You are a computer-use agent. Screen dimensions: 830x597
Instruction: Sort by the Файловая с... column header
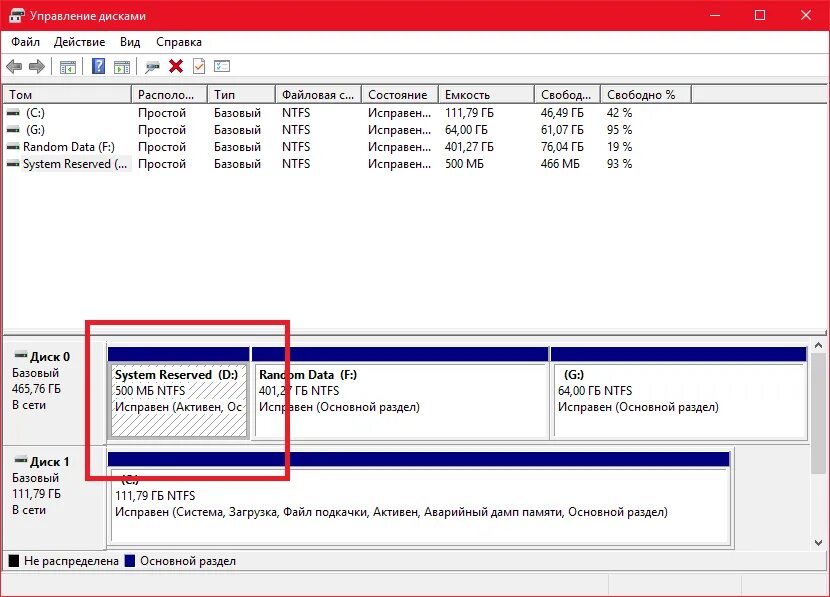[318, 95]
